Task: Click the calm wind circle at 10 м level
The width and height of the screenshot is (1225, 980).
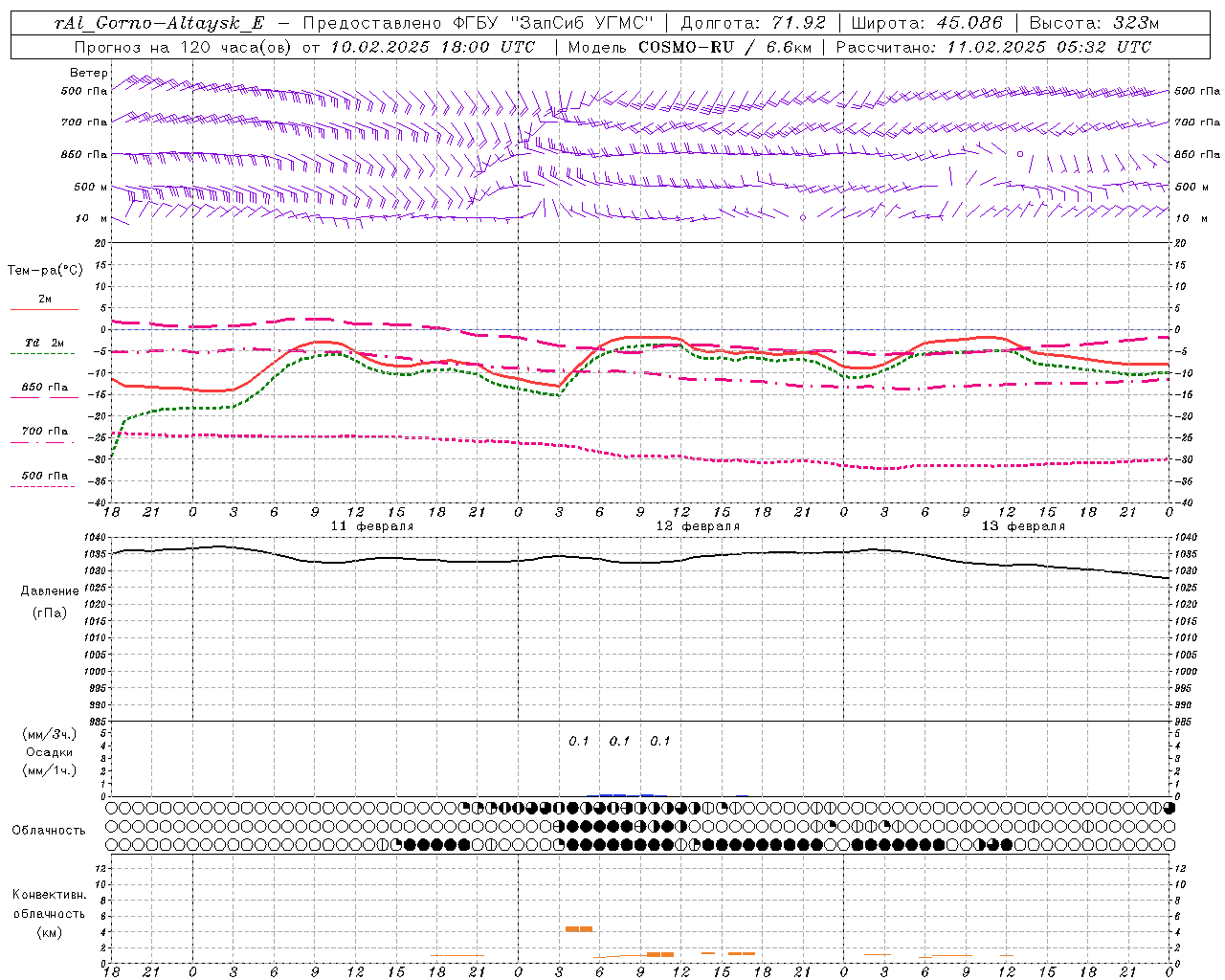Action: tap(803, 218)
